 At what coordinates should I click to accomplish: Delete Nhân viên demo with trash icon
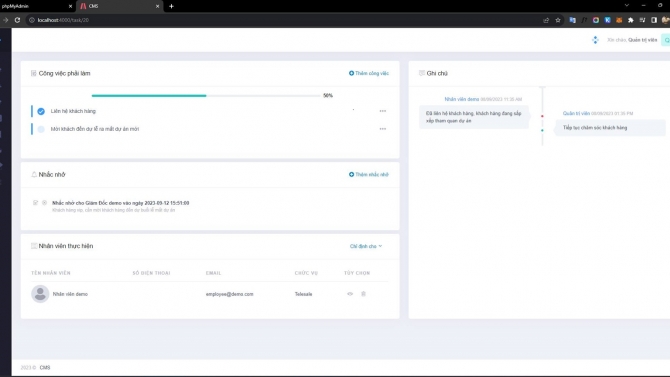pyautogui.click(x=364, y=294)
